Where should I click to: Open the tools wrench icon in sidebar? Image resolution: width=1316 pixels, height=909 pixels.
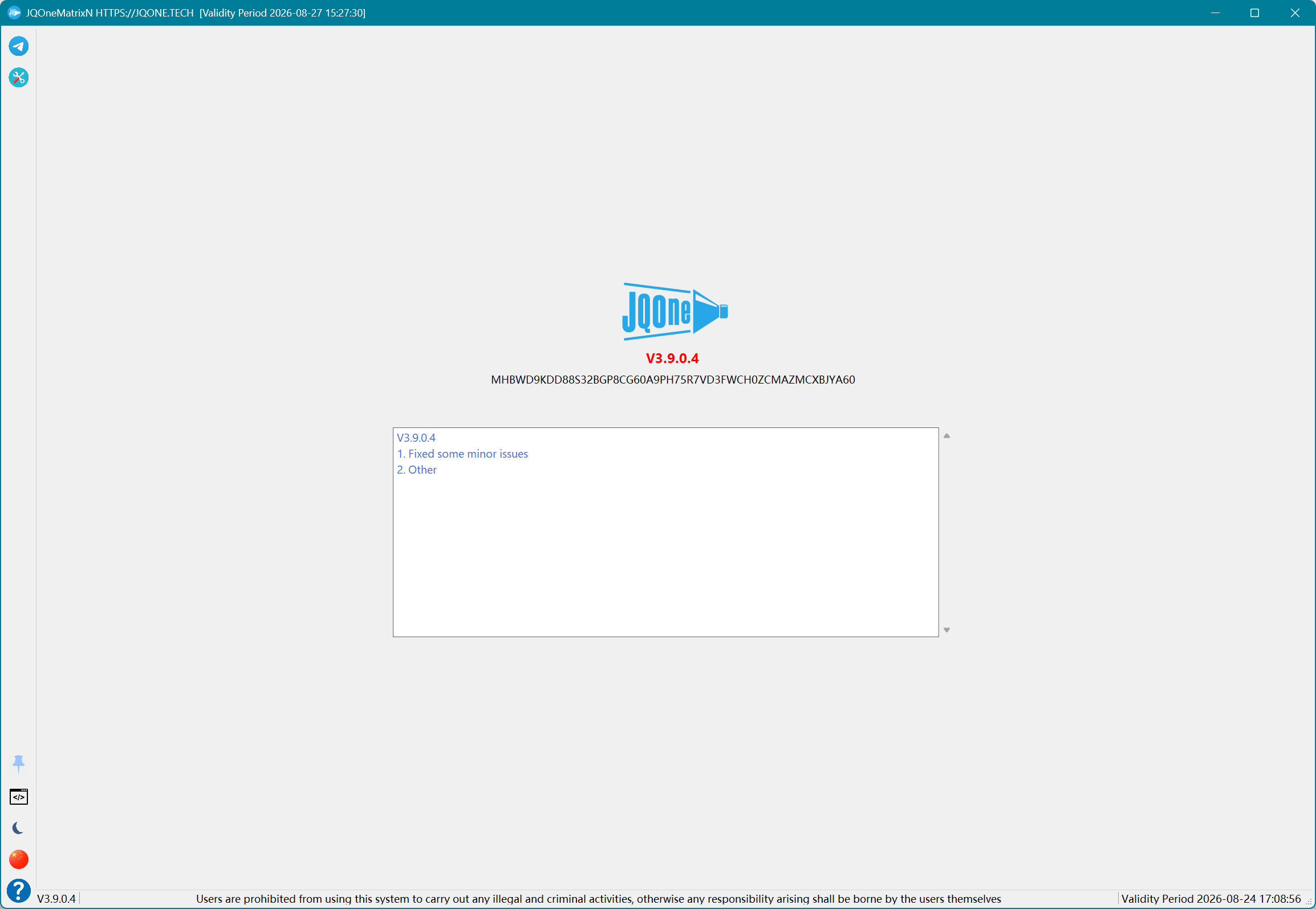[x=19, y=78]
